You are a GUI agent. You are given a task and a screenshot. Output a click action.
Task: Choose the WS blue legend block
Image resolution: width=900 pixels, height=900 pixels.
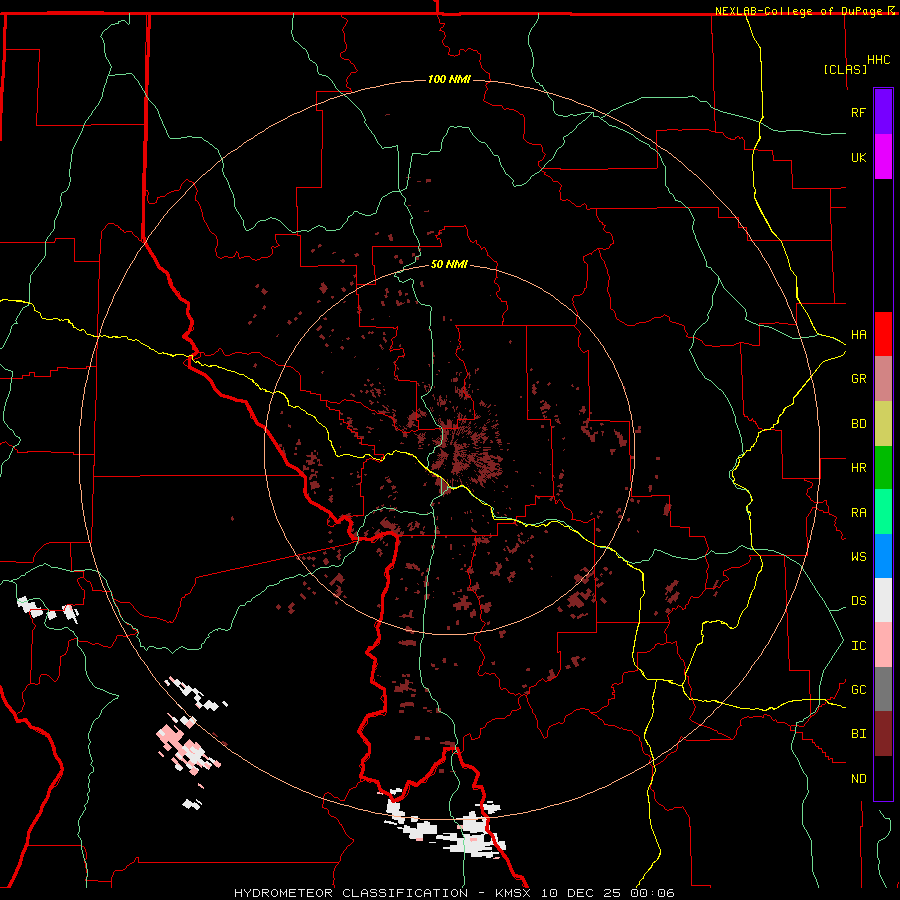pos(883,556)
